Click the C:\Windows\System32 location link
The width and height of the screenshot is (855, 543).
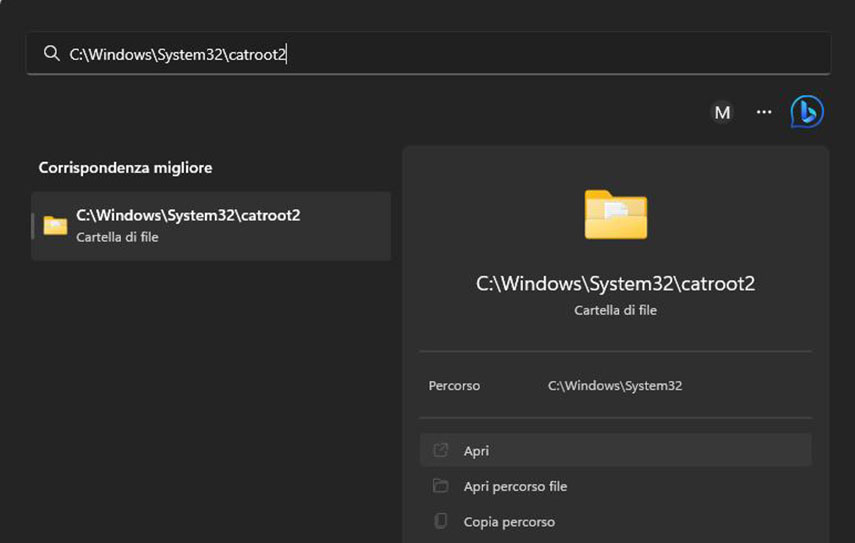615,385
